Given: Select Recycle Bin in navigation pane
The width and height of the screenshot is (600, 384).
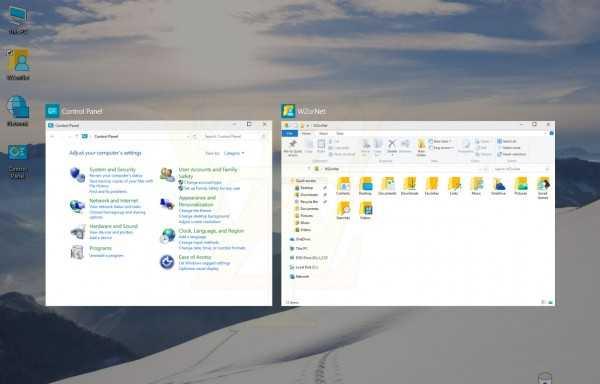Looking at the screenshot, I should pos(308,202).
